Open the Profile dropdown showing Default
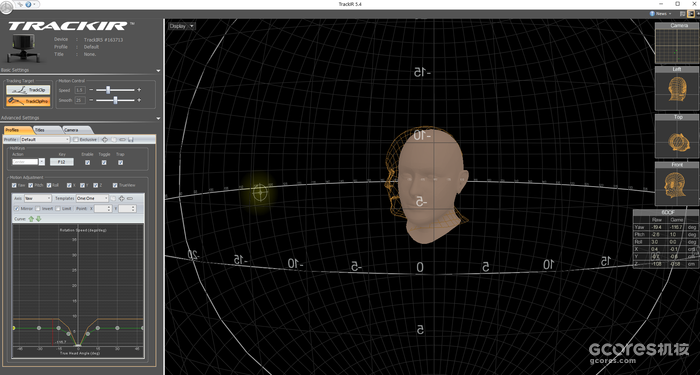The height and width of the screenshot is (375, 700). coord(46,140)
